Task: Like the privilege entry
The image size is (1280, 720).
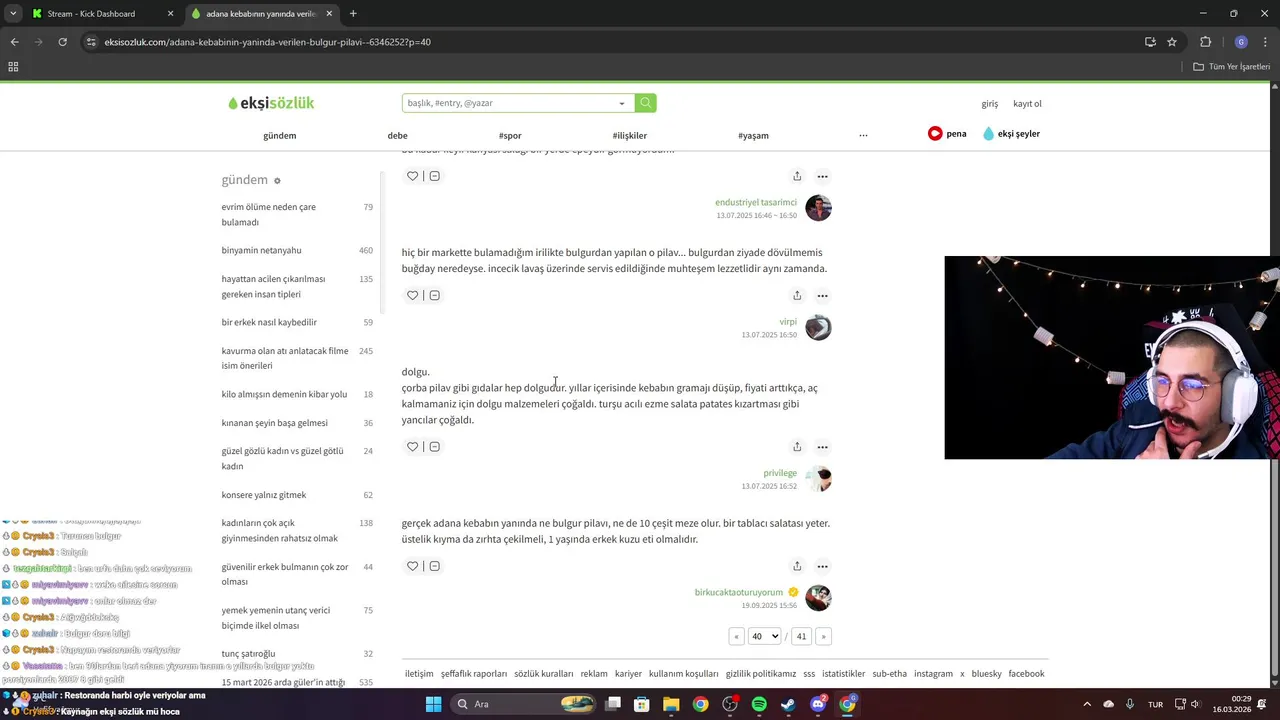Action: pos(412,447)
